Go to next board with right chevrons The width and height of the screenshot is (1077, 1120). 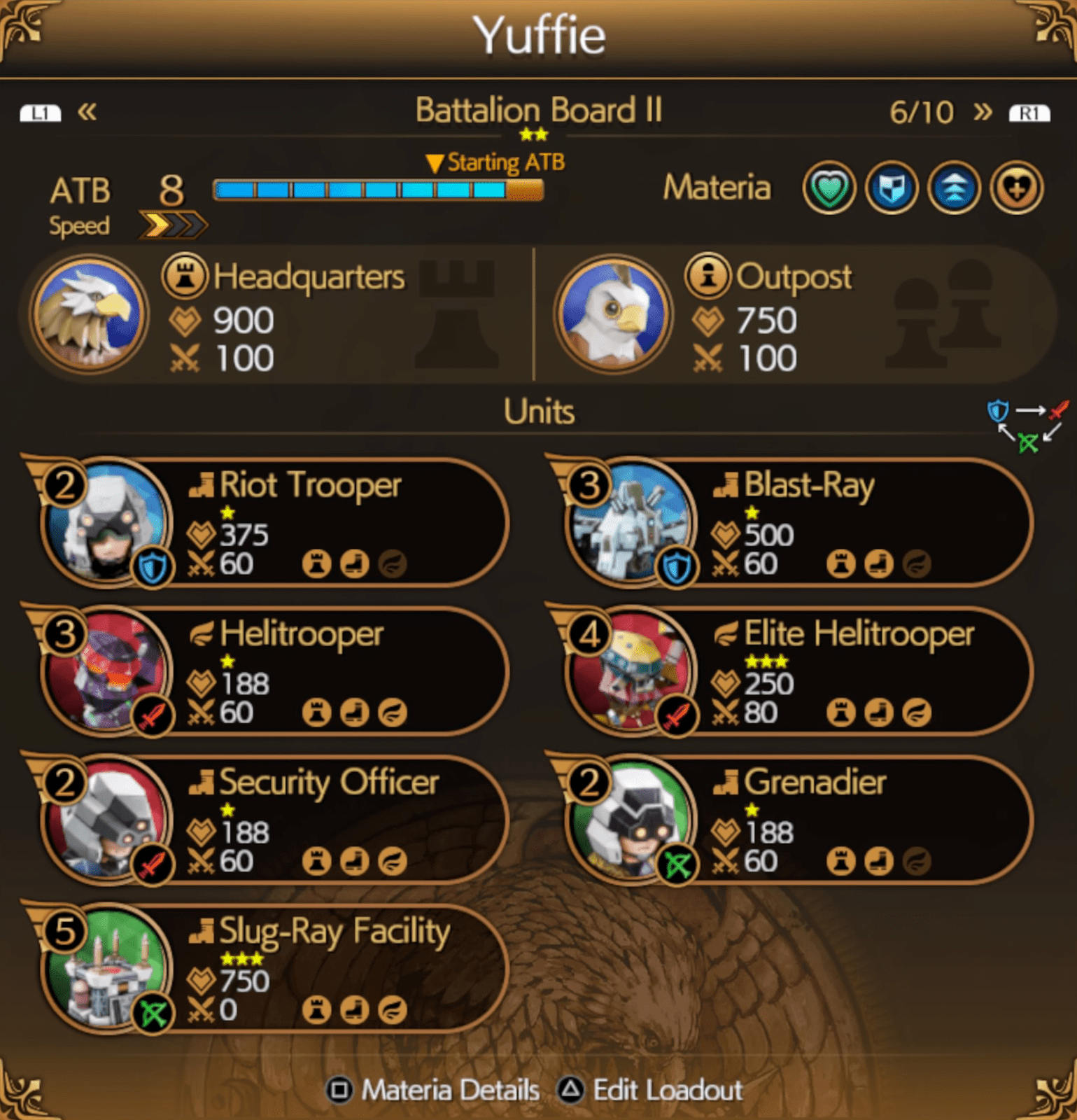(983, 111)
